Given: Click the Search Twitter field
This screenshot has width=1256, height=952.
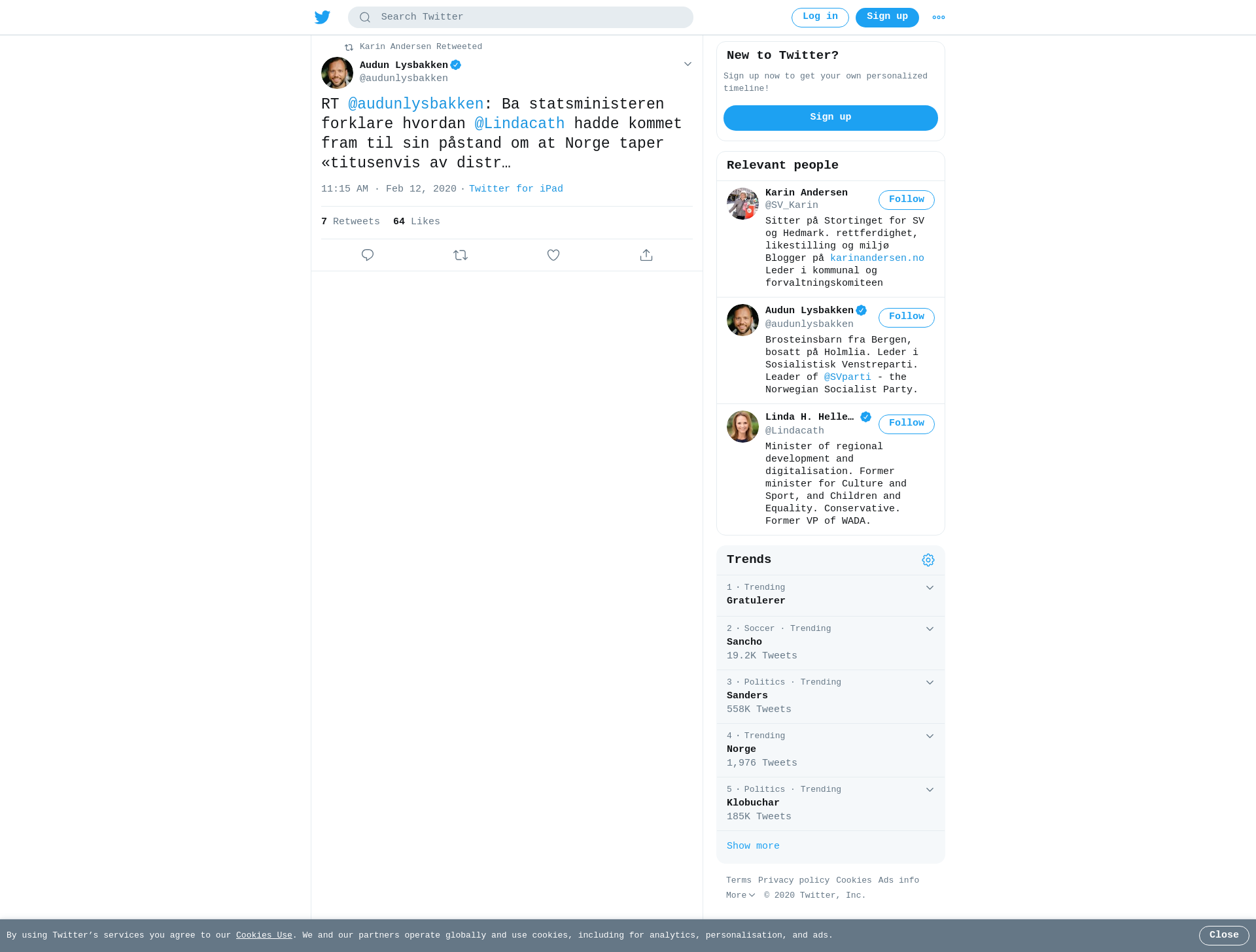Looking at the screenshot, I should [x=521, y=18].
